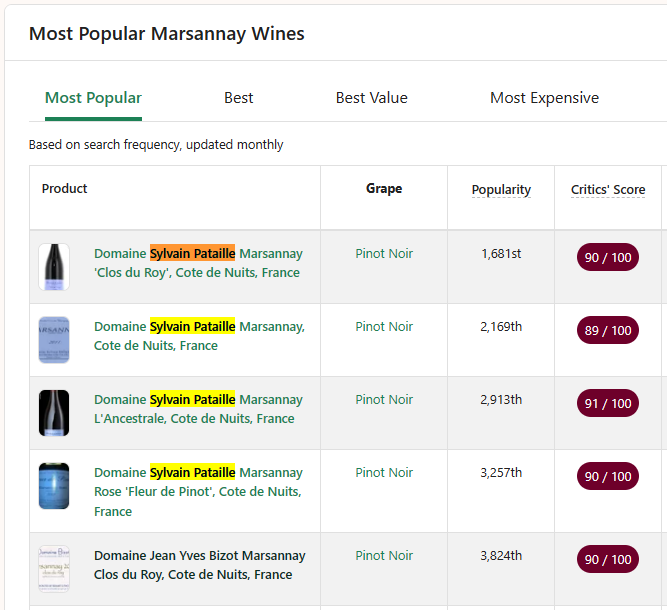Open Domaine Sylvain Pataille 'Clos du Roy' link
667x610 pixels.
tap(198, 263)
